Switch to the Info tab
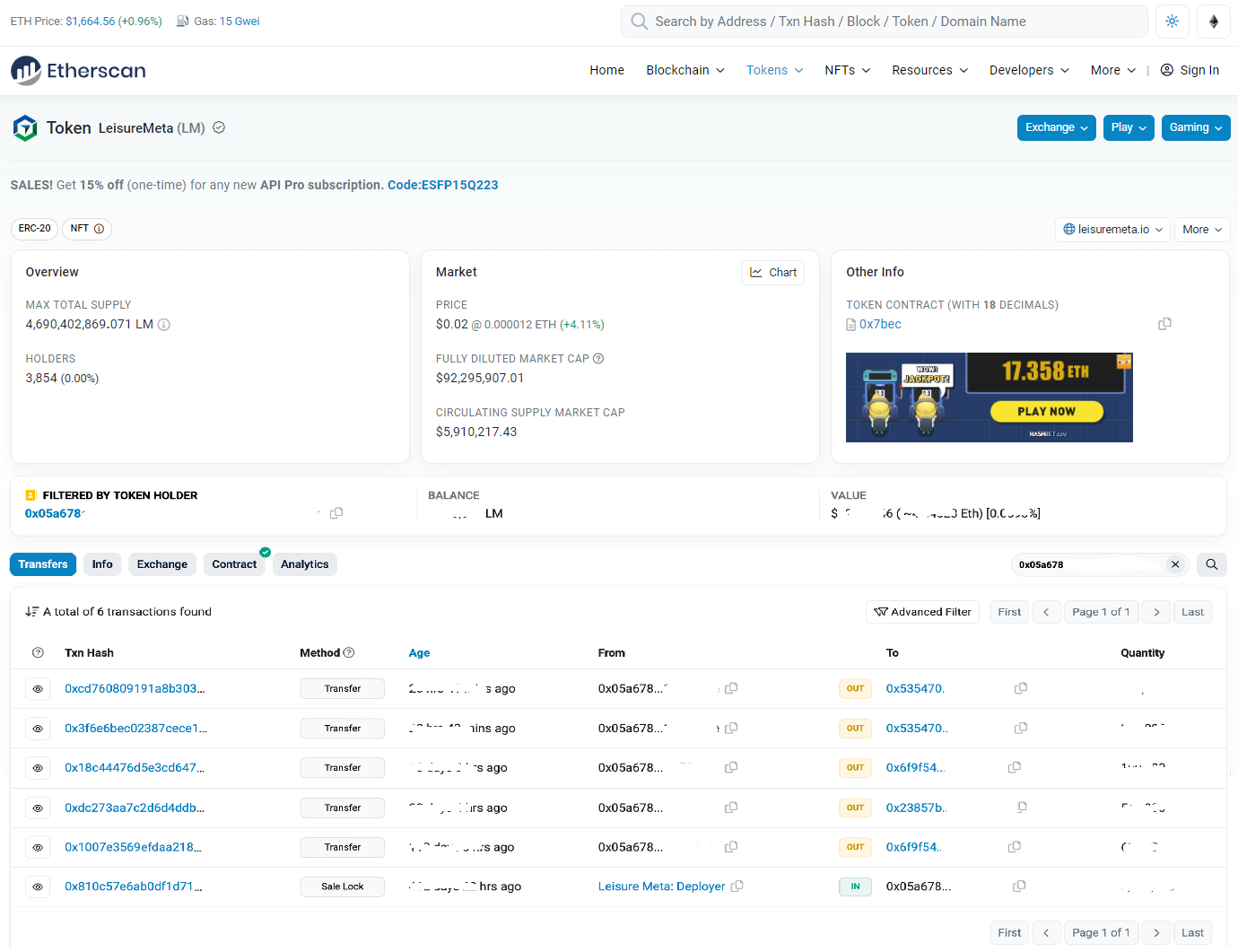1238x952 pixels. tap(102, 564)
